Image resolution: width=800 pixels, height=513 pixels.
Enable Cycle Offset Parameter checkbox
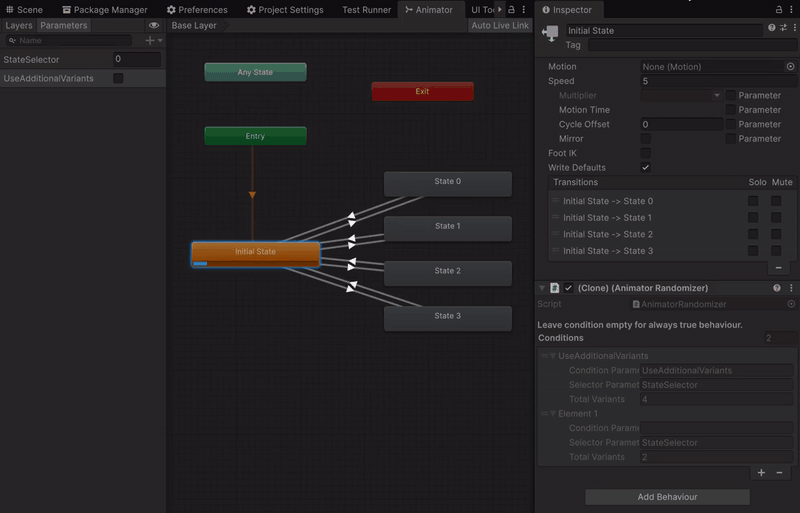click(731, 124)
